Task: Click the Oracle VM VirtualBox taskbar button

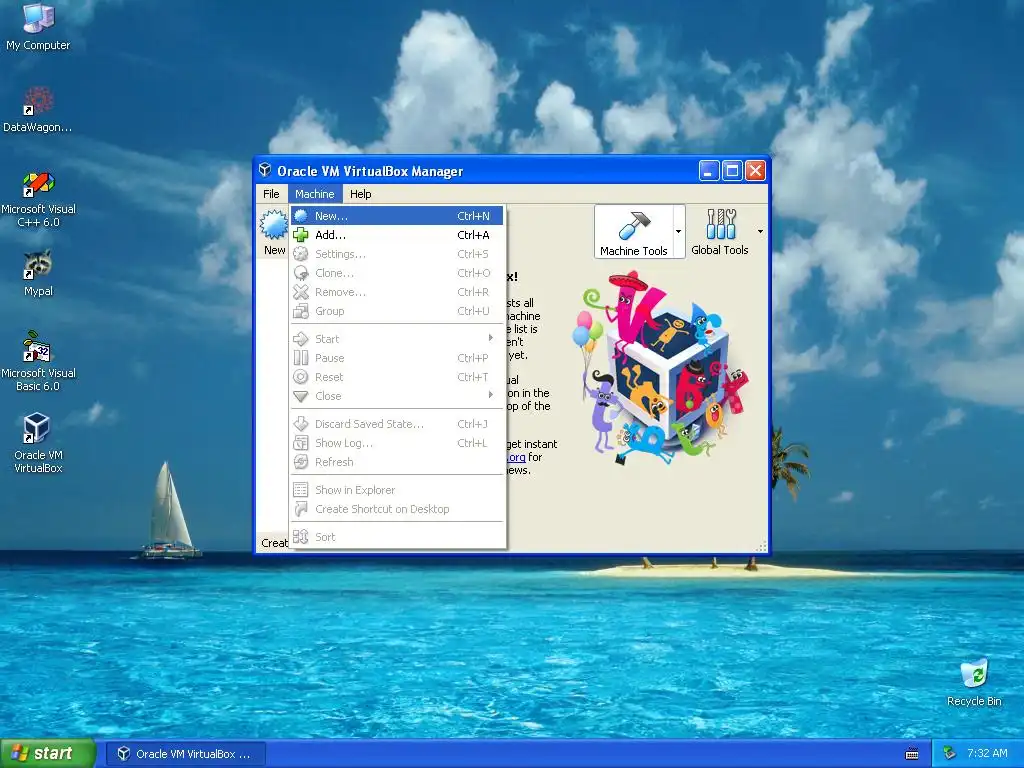Action: point(186,754)
